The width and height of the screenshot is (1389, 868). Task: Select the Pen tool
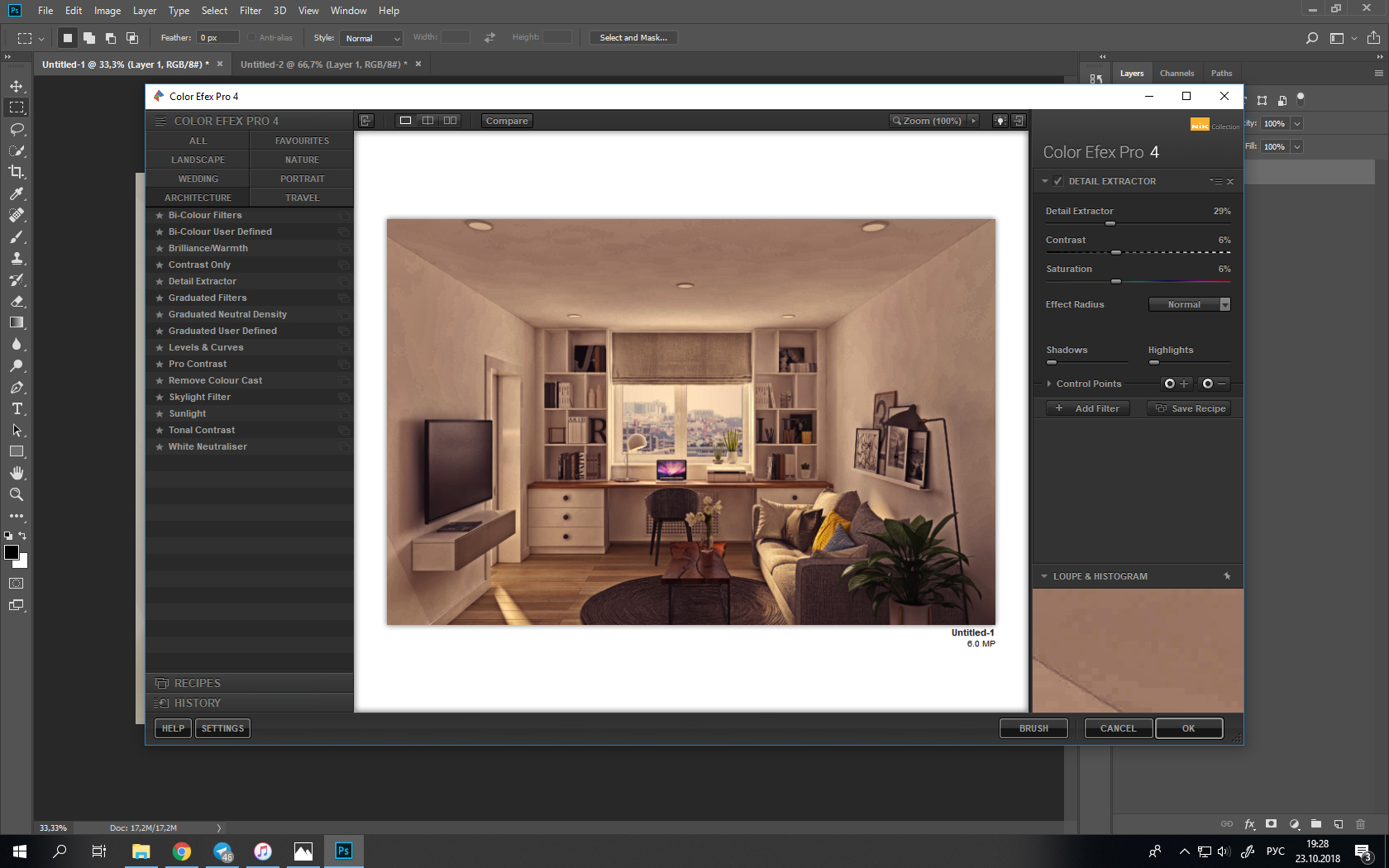click(17, 387)
